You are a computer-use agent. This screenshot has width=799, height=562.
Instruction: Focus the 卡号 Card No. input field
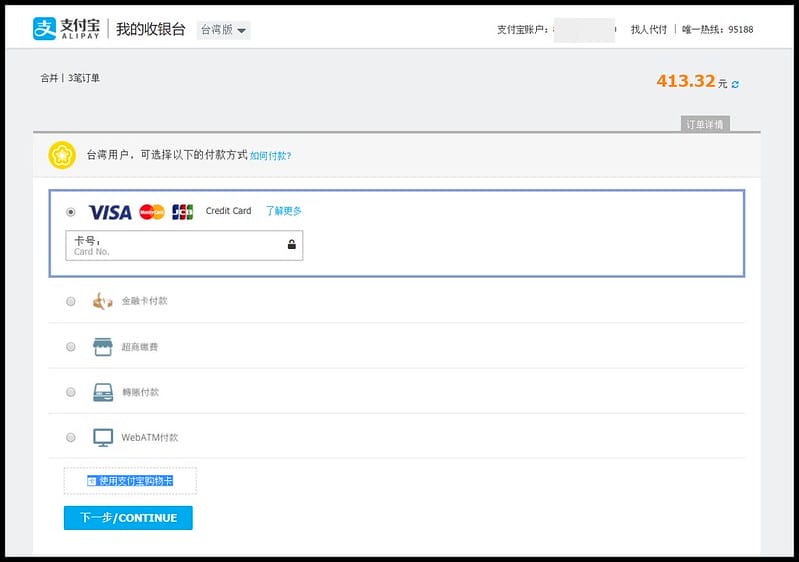(184, 246)
